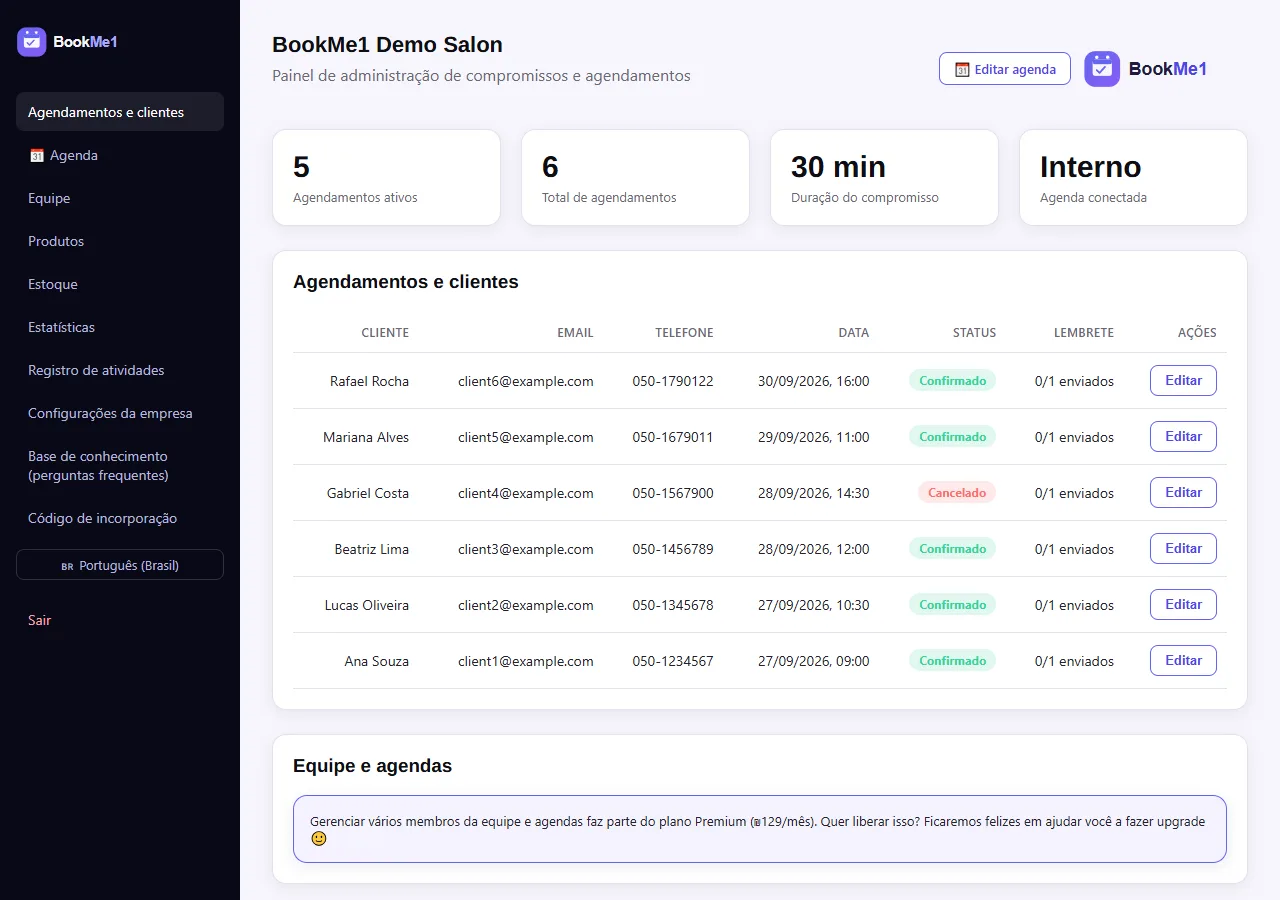Viewport: 1280px width, 900px height.
Task: Click Editar for Gabriel Costa
Action: click(x=1183, y=493)
